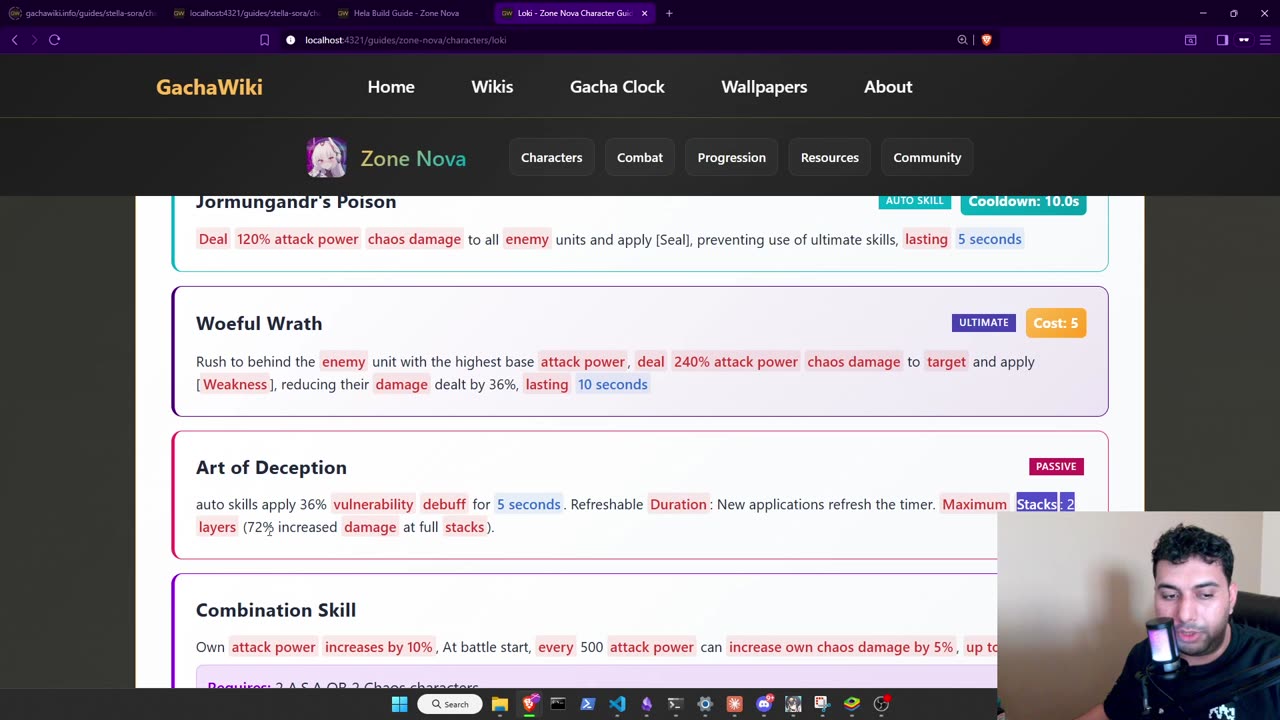Click the '120% attack power' tag

pos(297,239)
